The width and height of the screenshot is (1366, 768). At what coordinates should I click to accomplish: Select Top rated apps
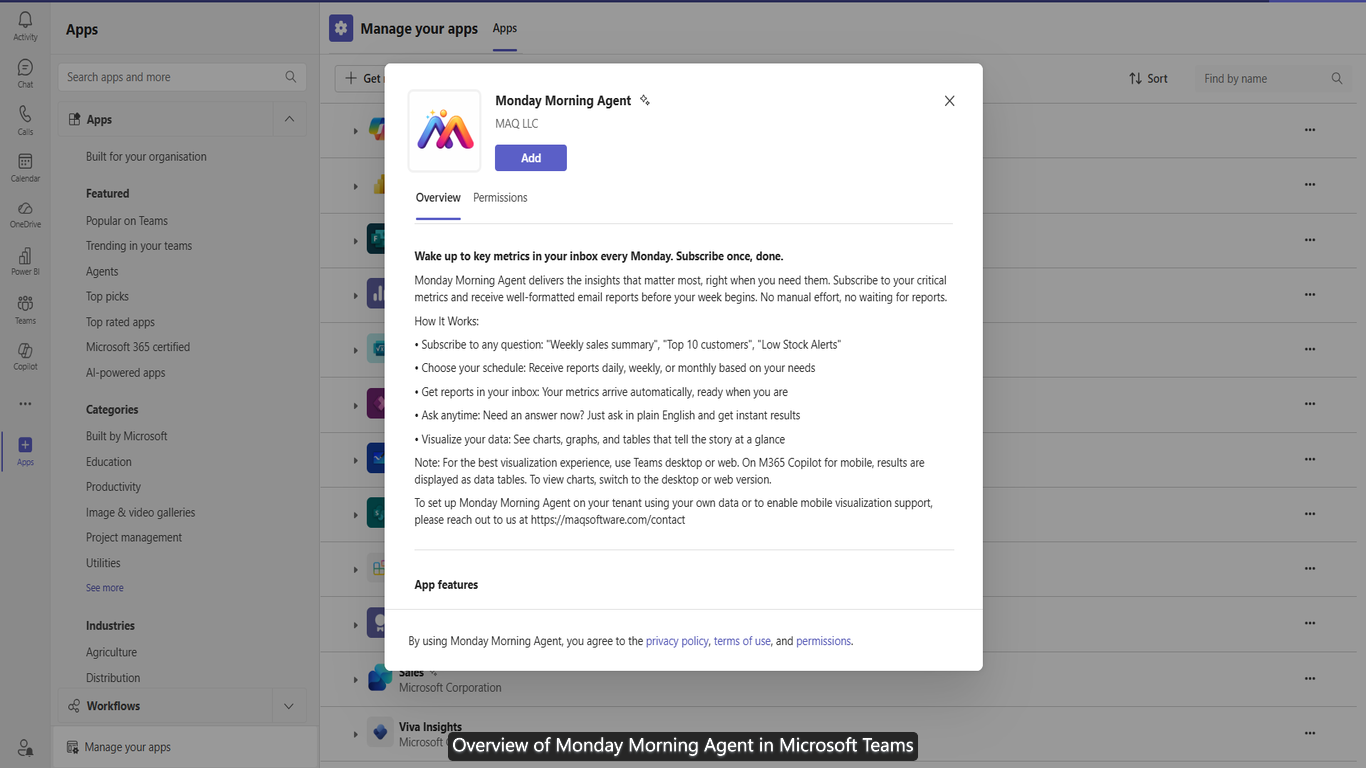click(x=120, y=322)
